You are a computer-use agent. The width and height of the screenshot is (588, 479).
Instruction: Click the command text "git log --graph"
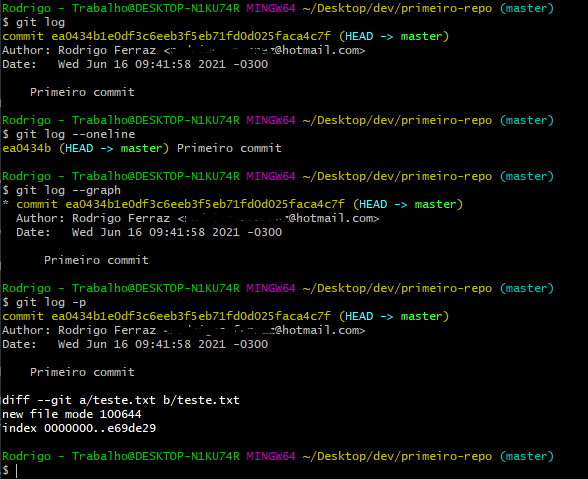(x=68, y=190)
